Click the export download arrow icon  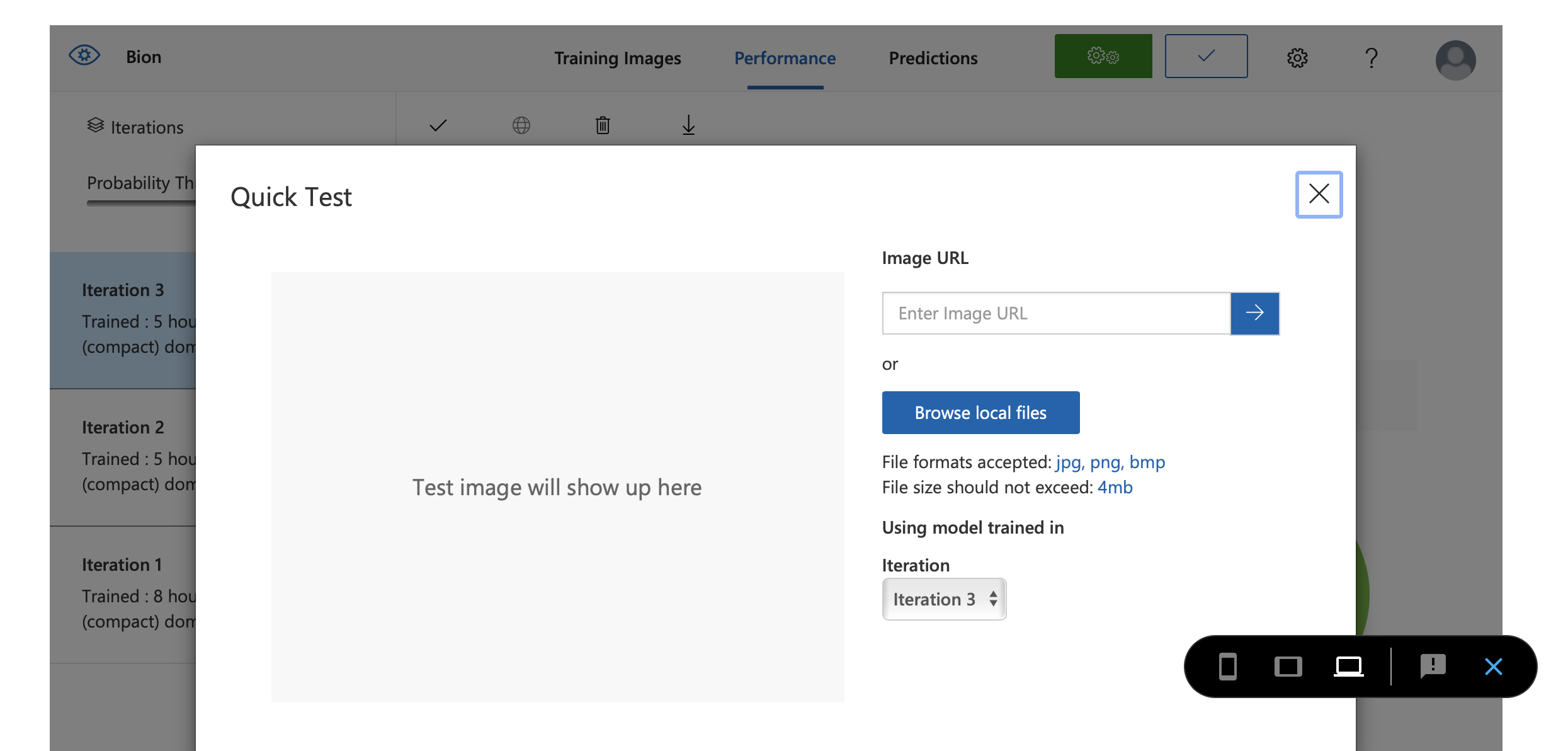pos(688,125)
